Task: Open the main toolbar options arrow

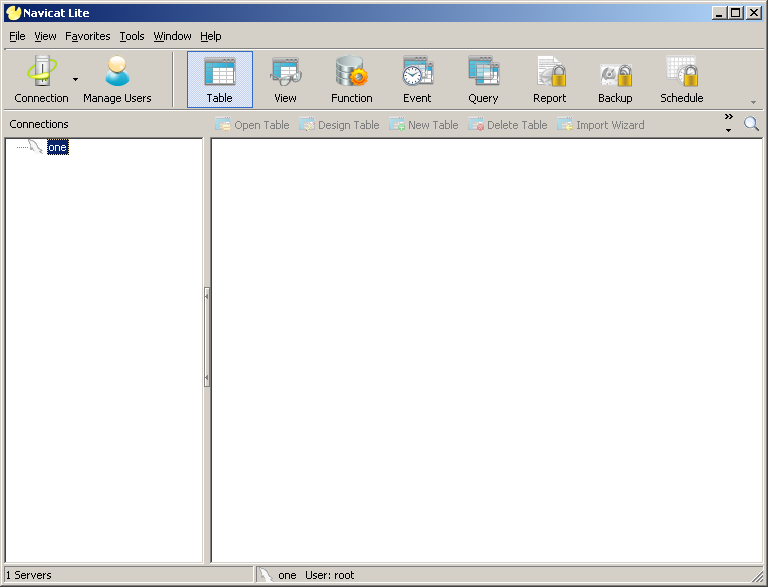Action: (753, 102)
